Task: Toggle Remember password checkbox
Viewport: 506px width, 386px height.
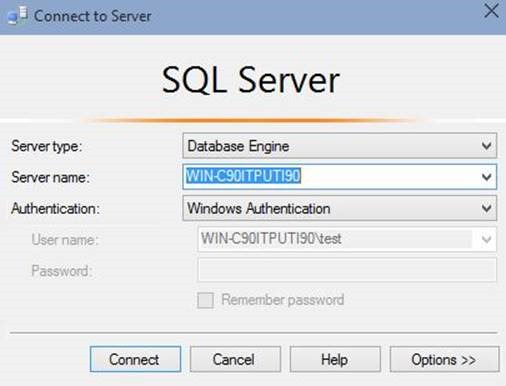Action: click(205, 300)
